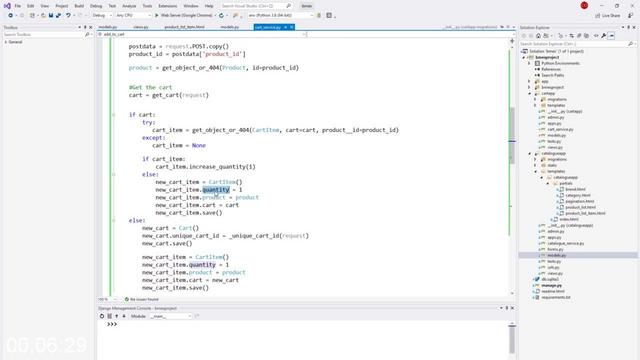Viewport: 640px width, 360px height.
Task: Click Solution Explorer Show All Files icon
Action: (587, 36)
